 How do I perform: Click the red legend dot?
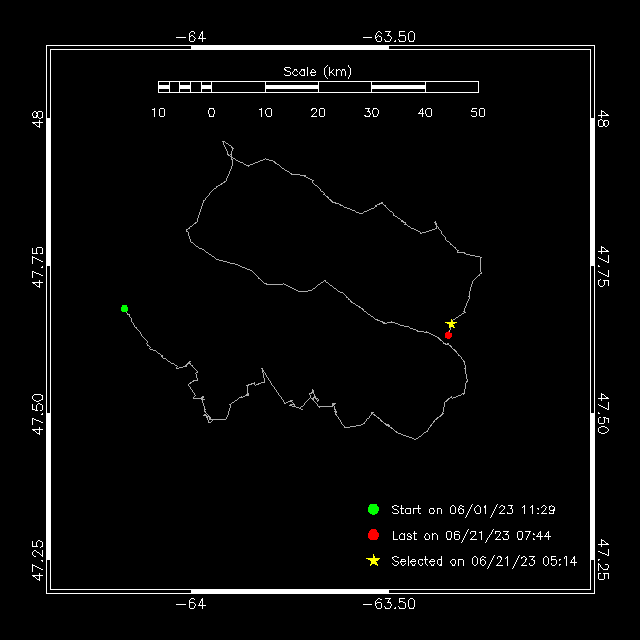tap(373, 535)
